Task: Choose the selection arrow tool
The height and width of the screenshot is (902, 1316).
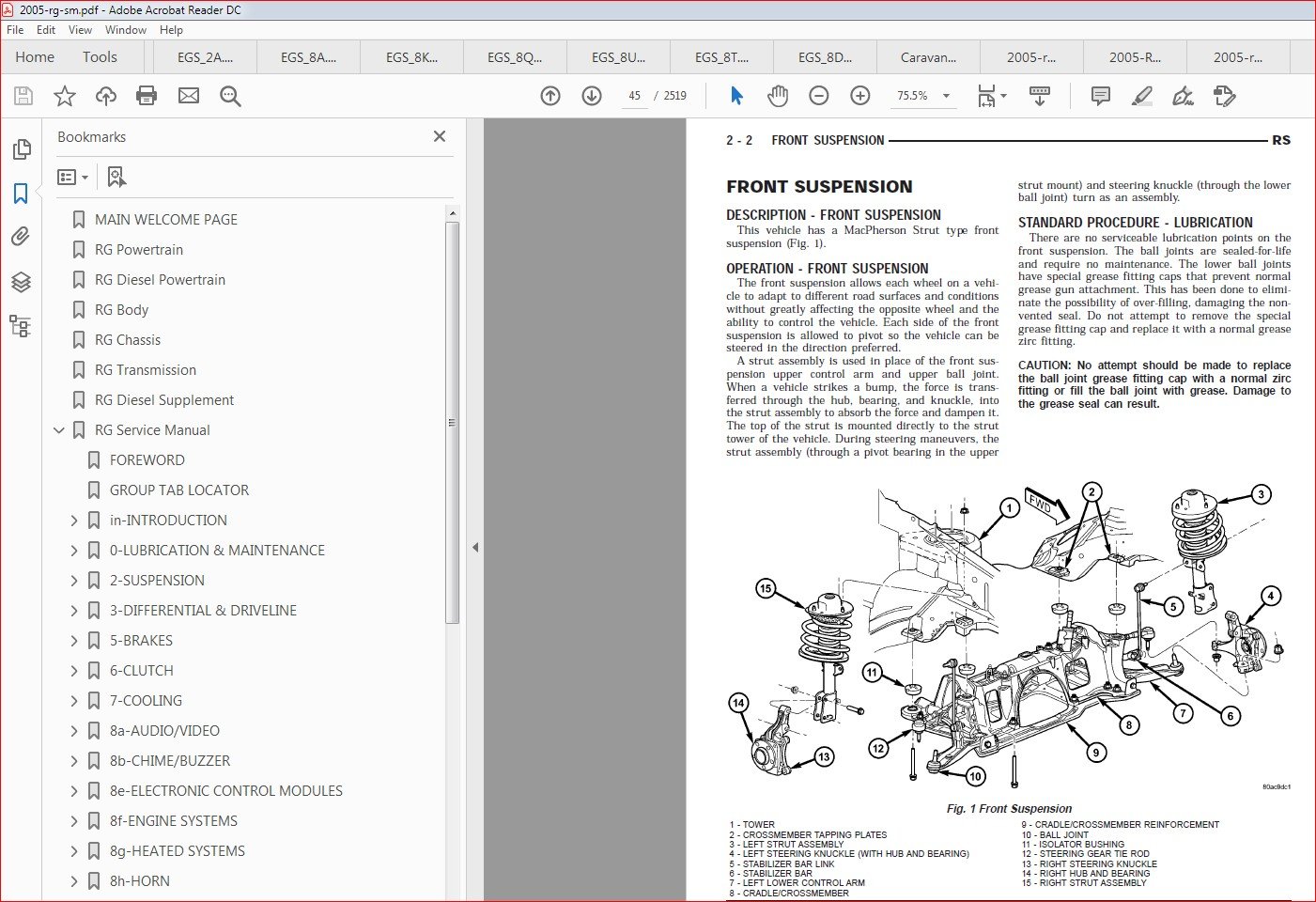Action: (x=736, y=96)
